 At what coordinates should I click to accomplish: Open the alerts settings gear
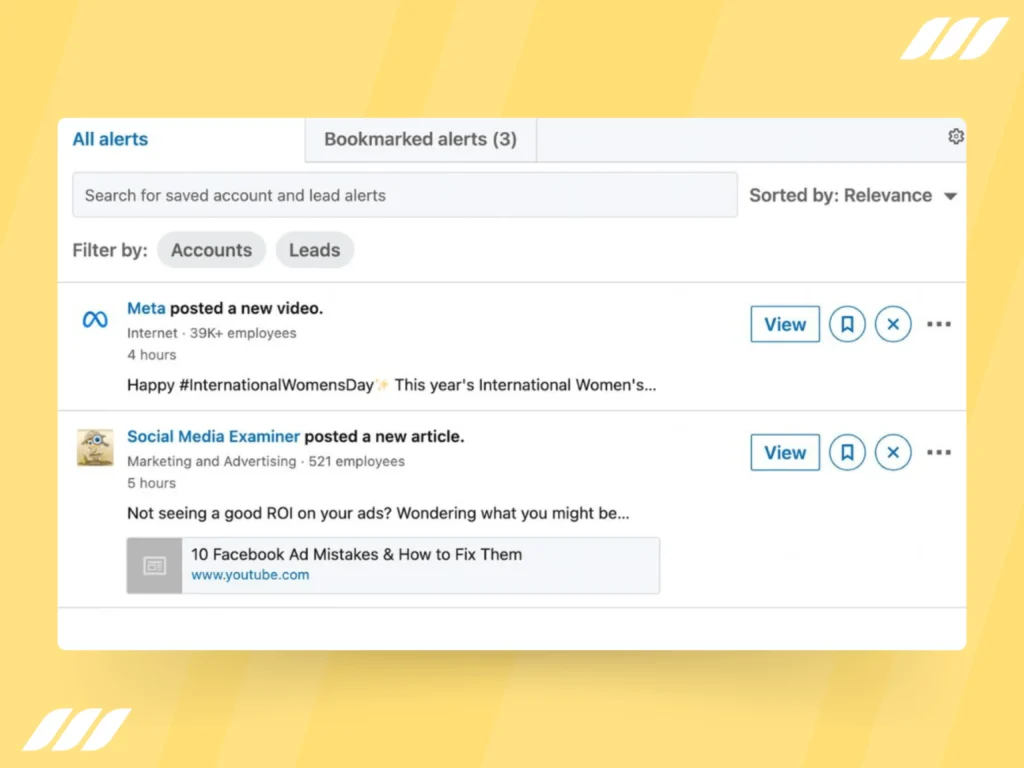[956, 137]
